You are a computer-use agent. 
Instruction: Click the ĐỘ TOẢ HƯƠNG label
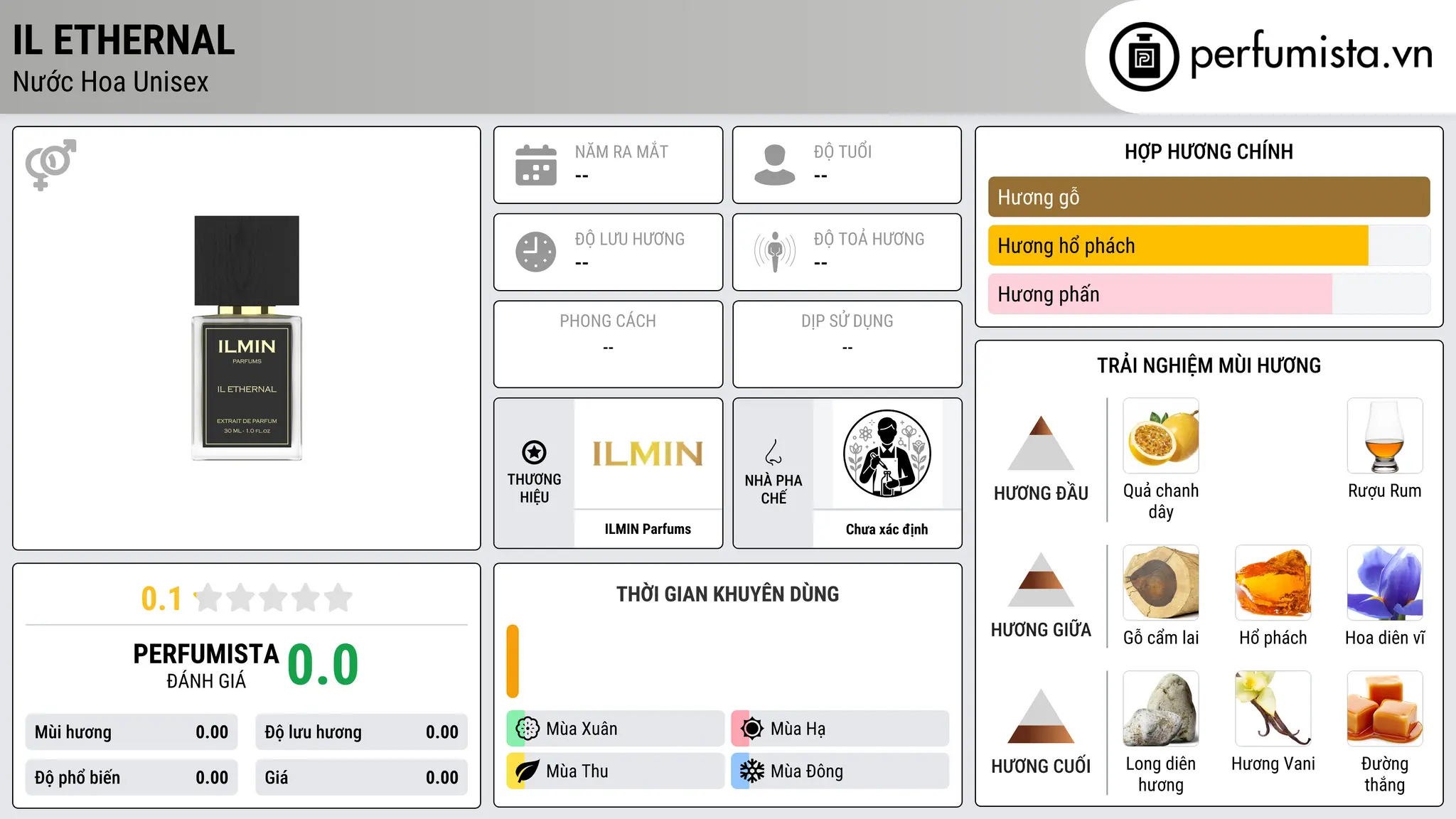pos(869,239)
